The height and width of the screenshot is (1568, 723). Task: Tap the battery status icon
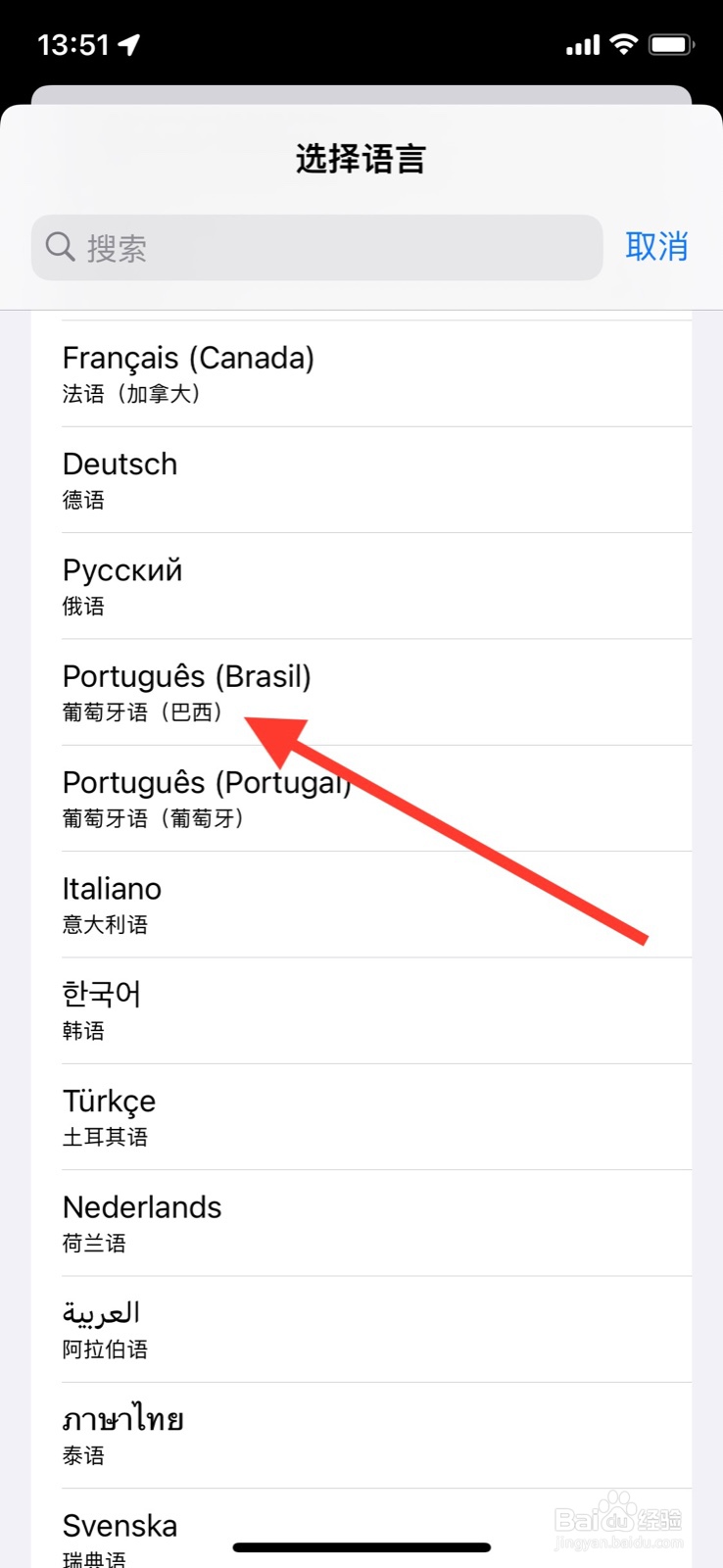[x=671, y=44]
